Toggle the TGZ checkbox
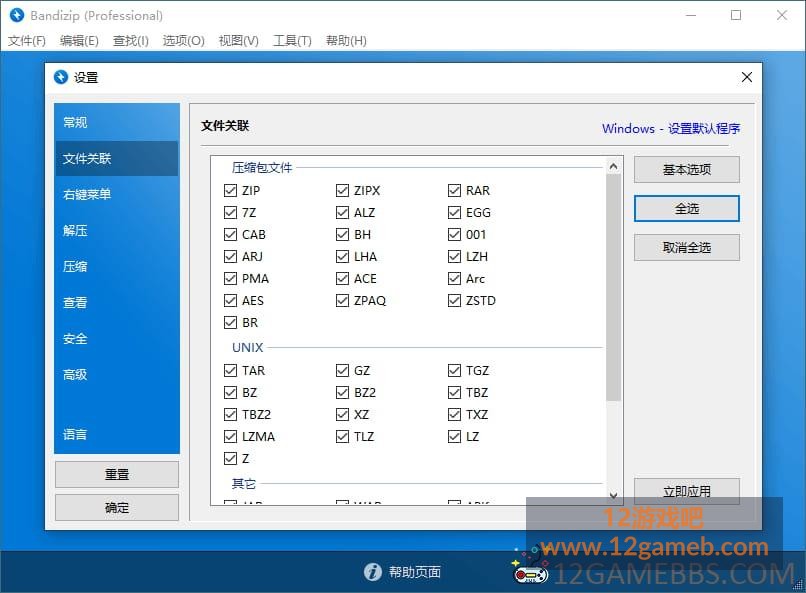This screenshot has width=806, height=593. pos(454,370)
